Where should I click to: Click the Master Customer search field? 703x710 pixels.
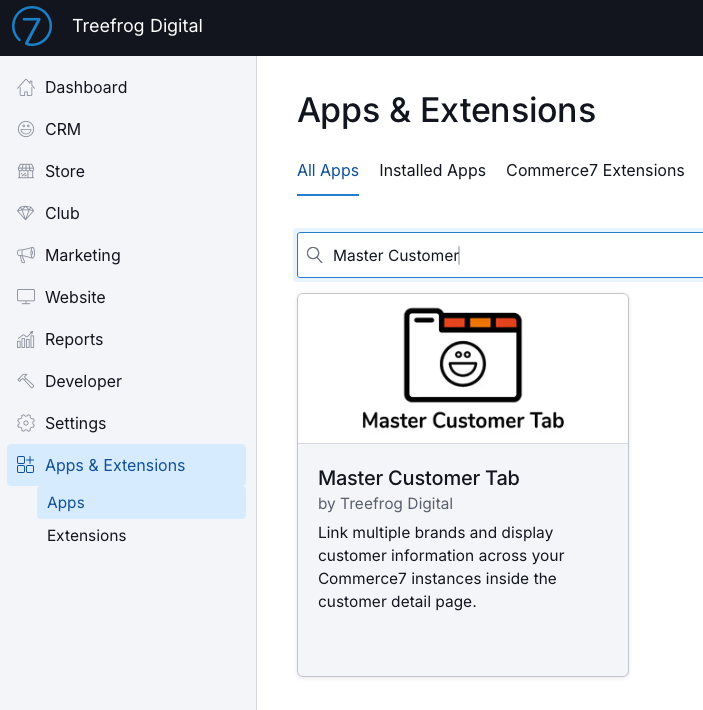click(500, 255)
